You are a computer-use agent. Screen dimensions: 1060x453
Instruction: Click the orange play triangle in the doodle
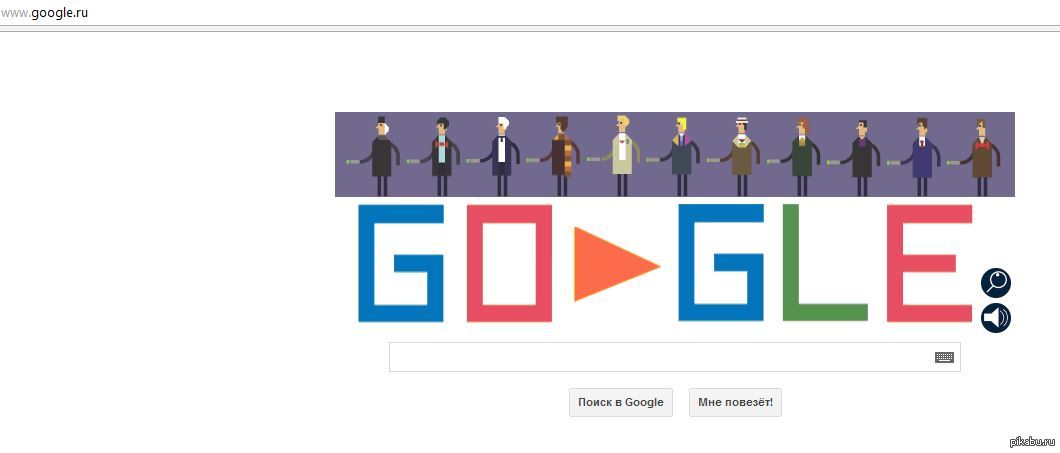(612, 264)
